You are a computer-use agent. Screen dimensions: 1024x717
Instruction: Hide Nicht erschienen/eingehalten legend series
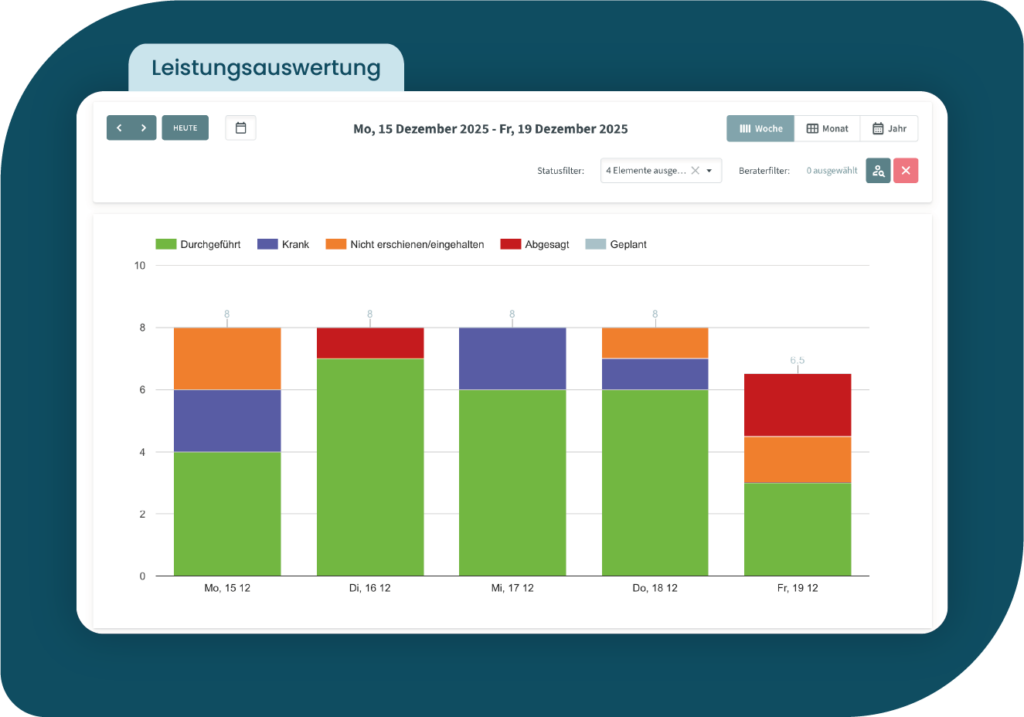pos(405,244)
